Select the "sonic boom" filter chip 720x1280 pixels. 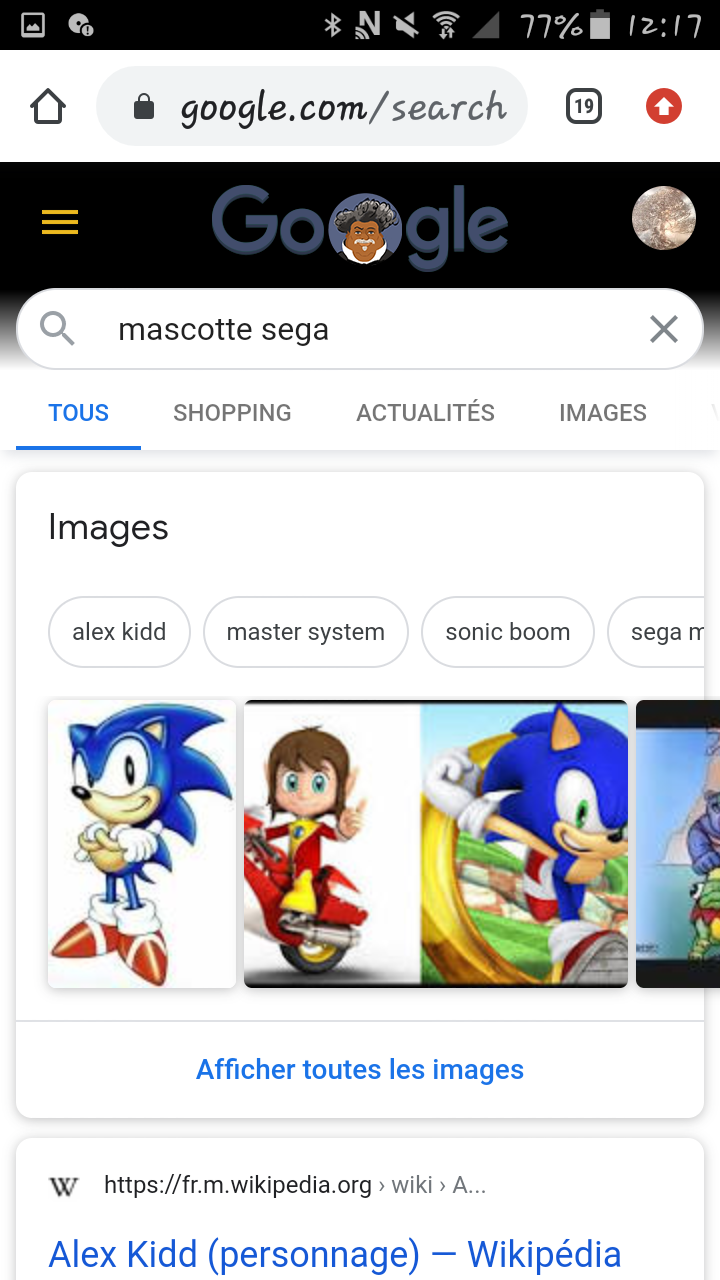(507, 632)
